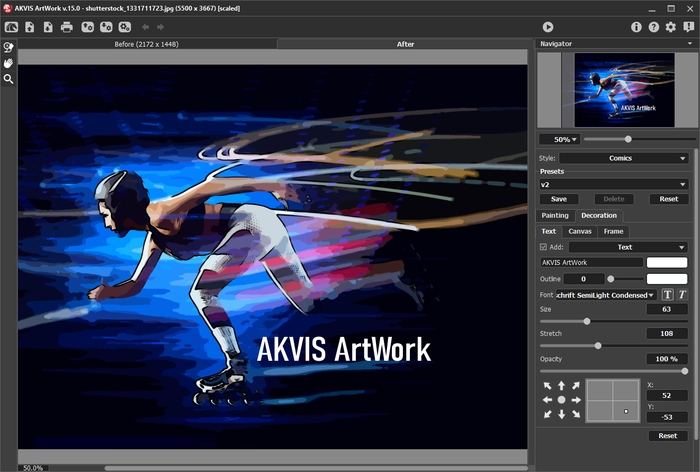
Task: Open the Decoration tab
Action: [599, 215]
